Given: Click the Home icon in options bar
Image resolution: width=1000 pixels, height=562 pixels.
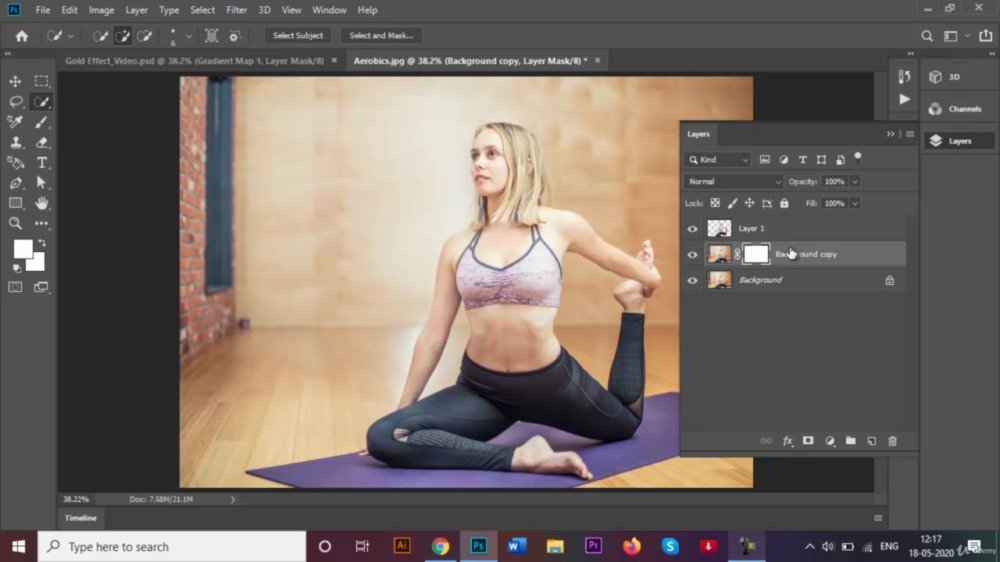Looking at the screenshot, I should 22,36.
